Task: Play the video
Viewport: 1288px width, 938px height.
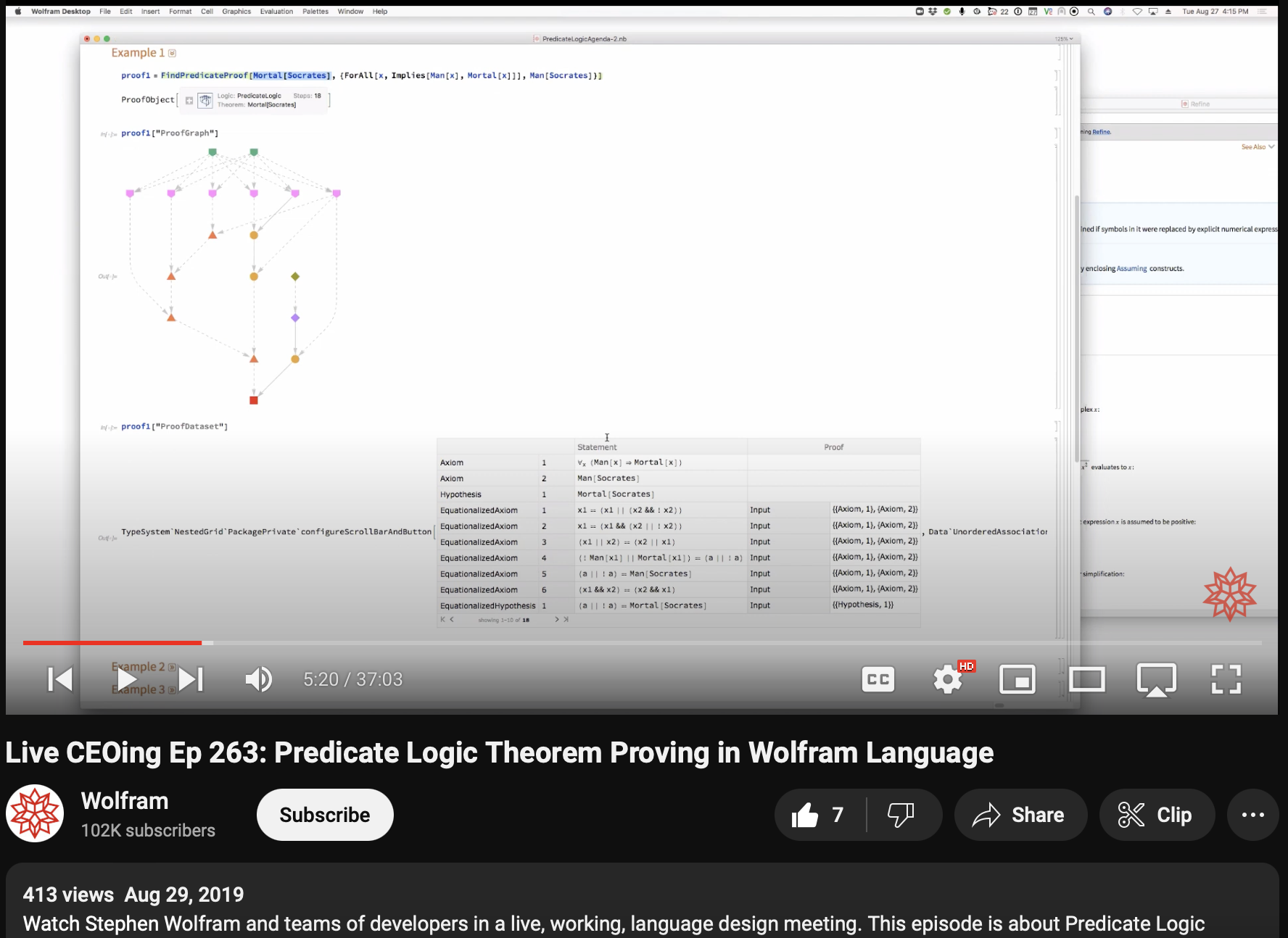Action: pyautogui.click(x=126, y=679)
